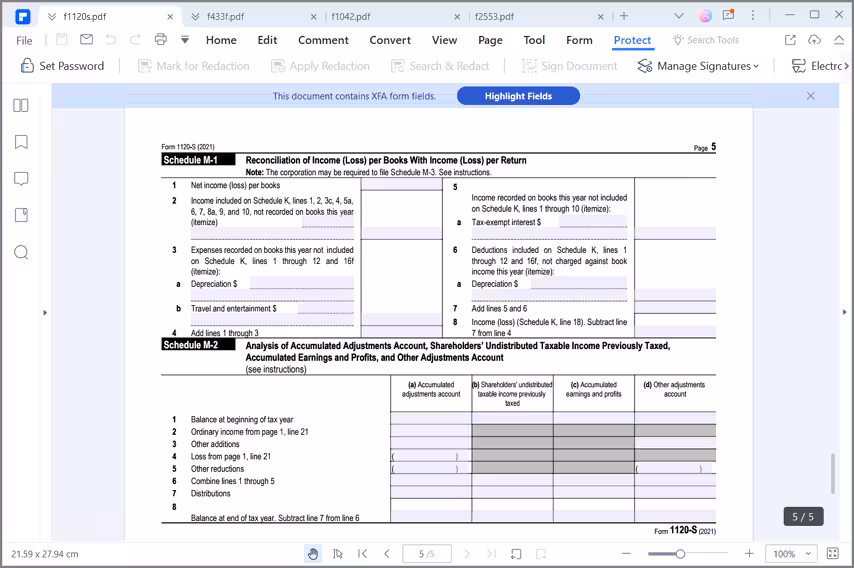This screenshot has height=568, width=854.
Task: Click Set Password button
Action: [x=62, y=66]
